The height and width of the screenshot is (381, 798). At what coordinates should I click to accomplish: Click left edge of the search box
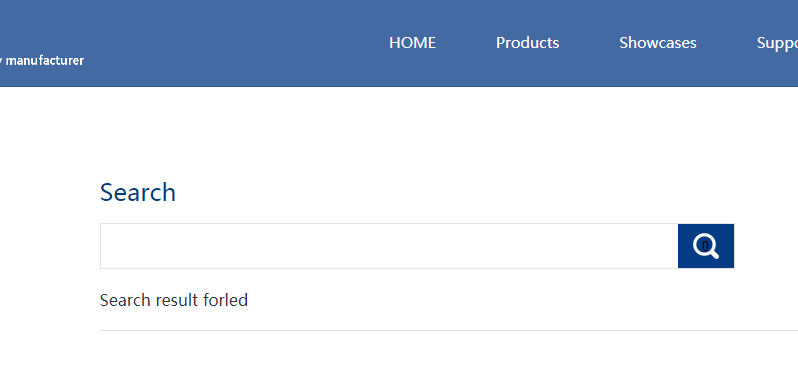tap(104, 246)
